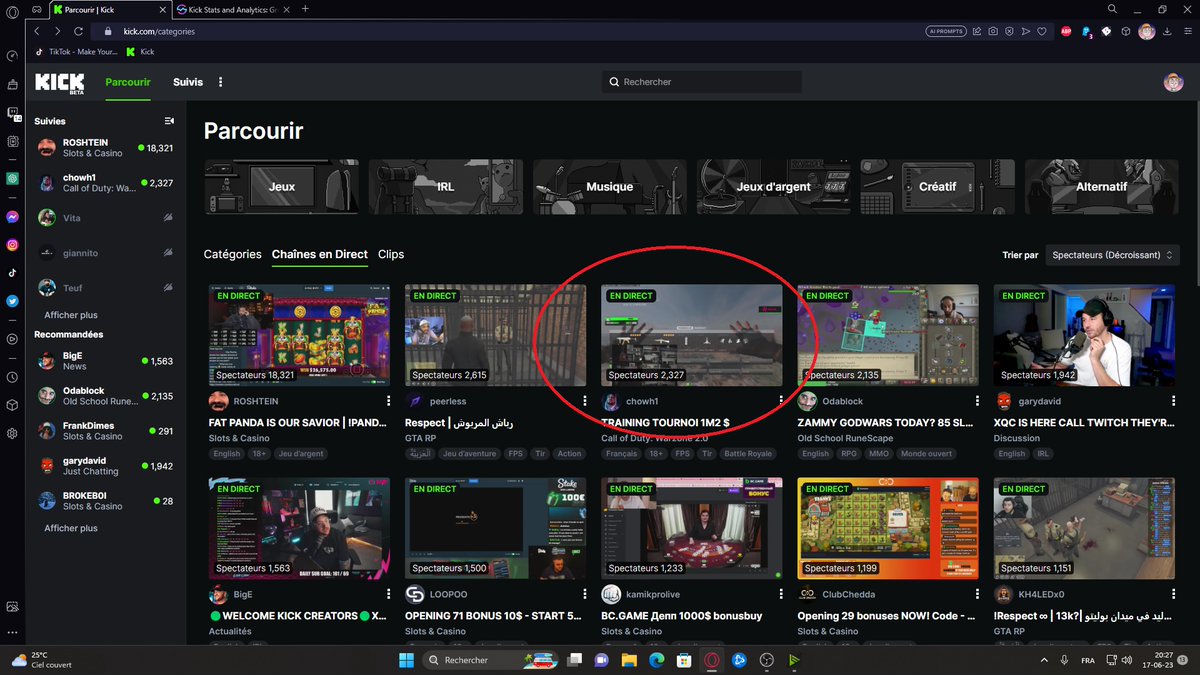Open Parcourir in Kick header
The height and width of the screenshot is (675, 1200).
click(128, 82)
